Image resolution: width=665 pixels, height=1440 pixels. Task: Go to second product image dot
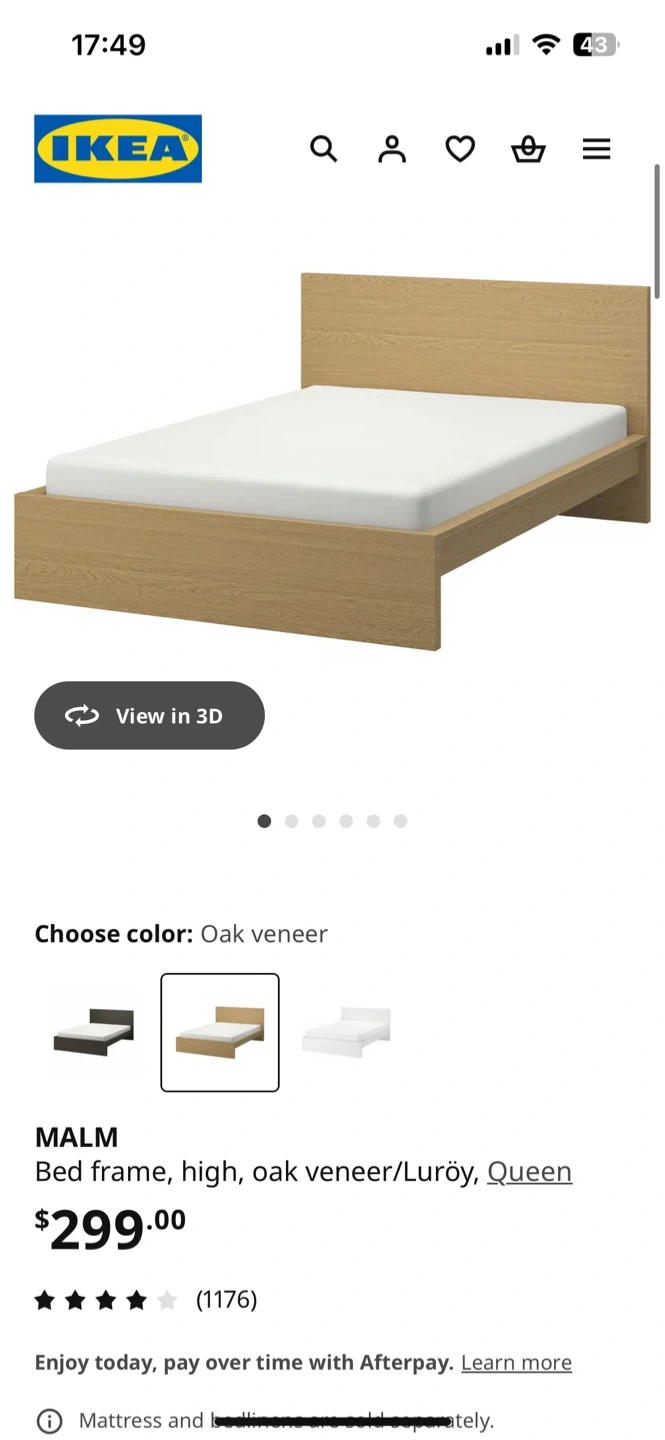coord(291,821)
